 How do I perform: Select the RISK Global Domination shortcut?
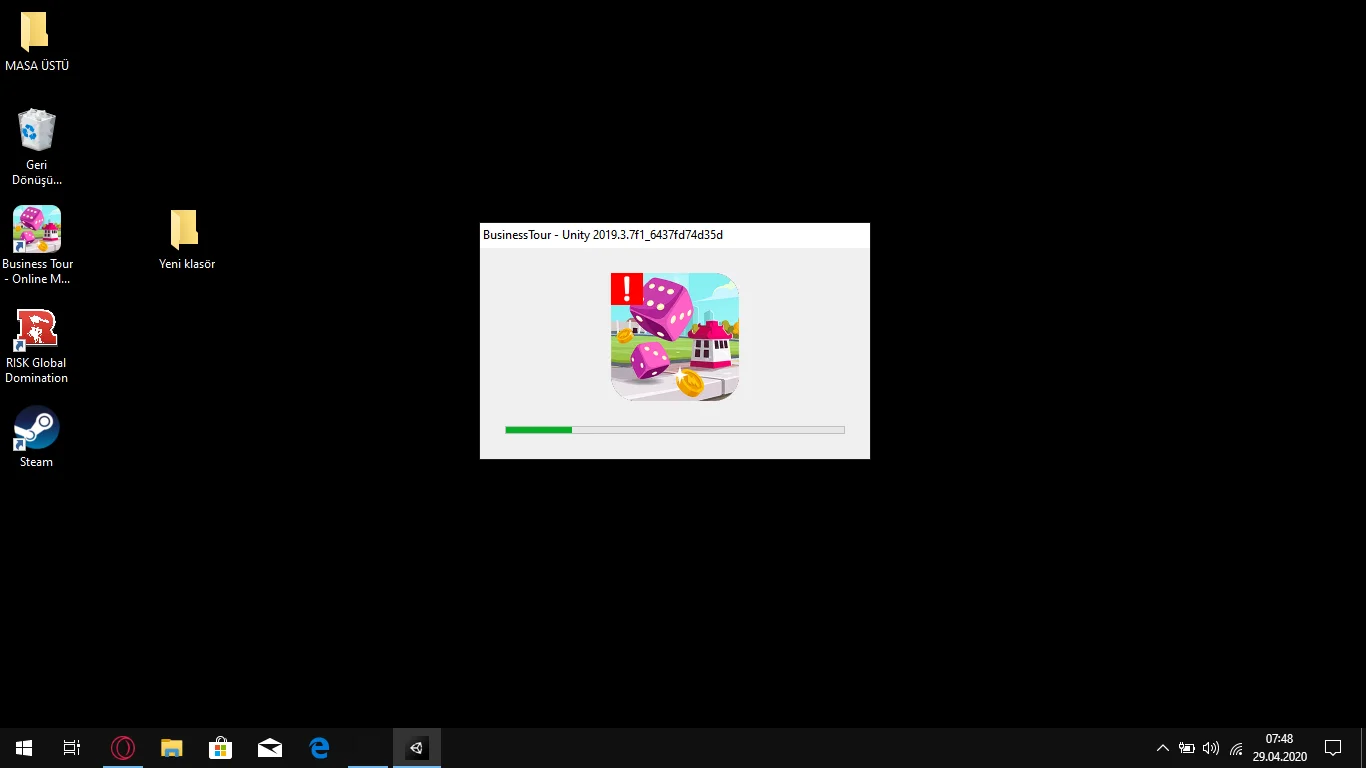(x=36, y=346)
